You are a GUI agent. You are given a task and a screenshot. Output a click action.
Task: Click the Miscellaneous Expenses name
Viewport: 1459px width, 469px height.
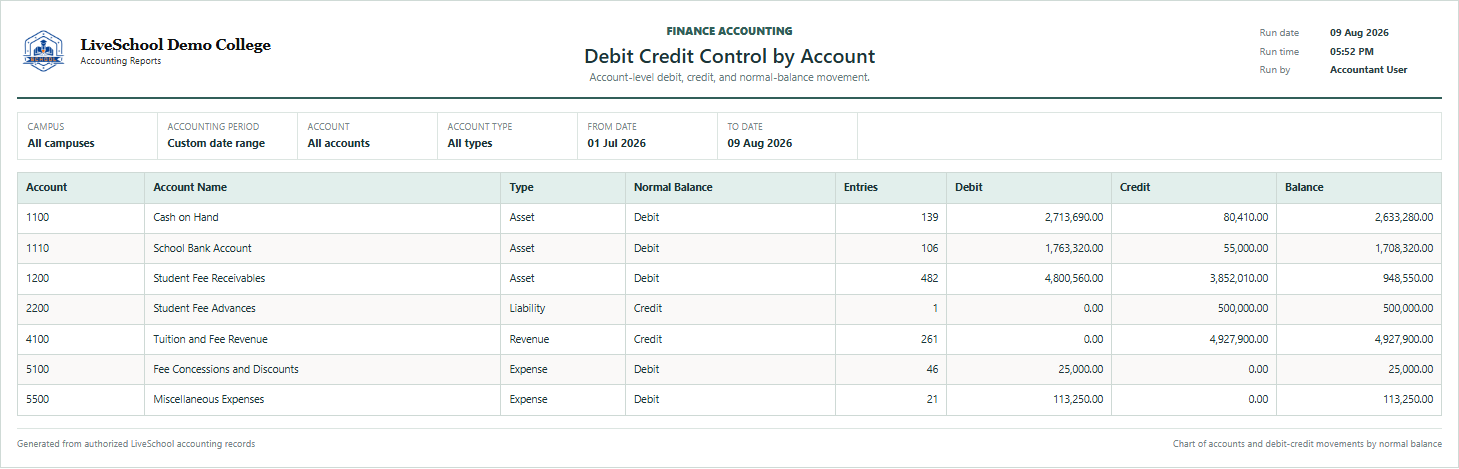(210, 399)
